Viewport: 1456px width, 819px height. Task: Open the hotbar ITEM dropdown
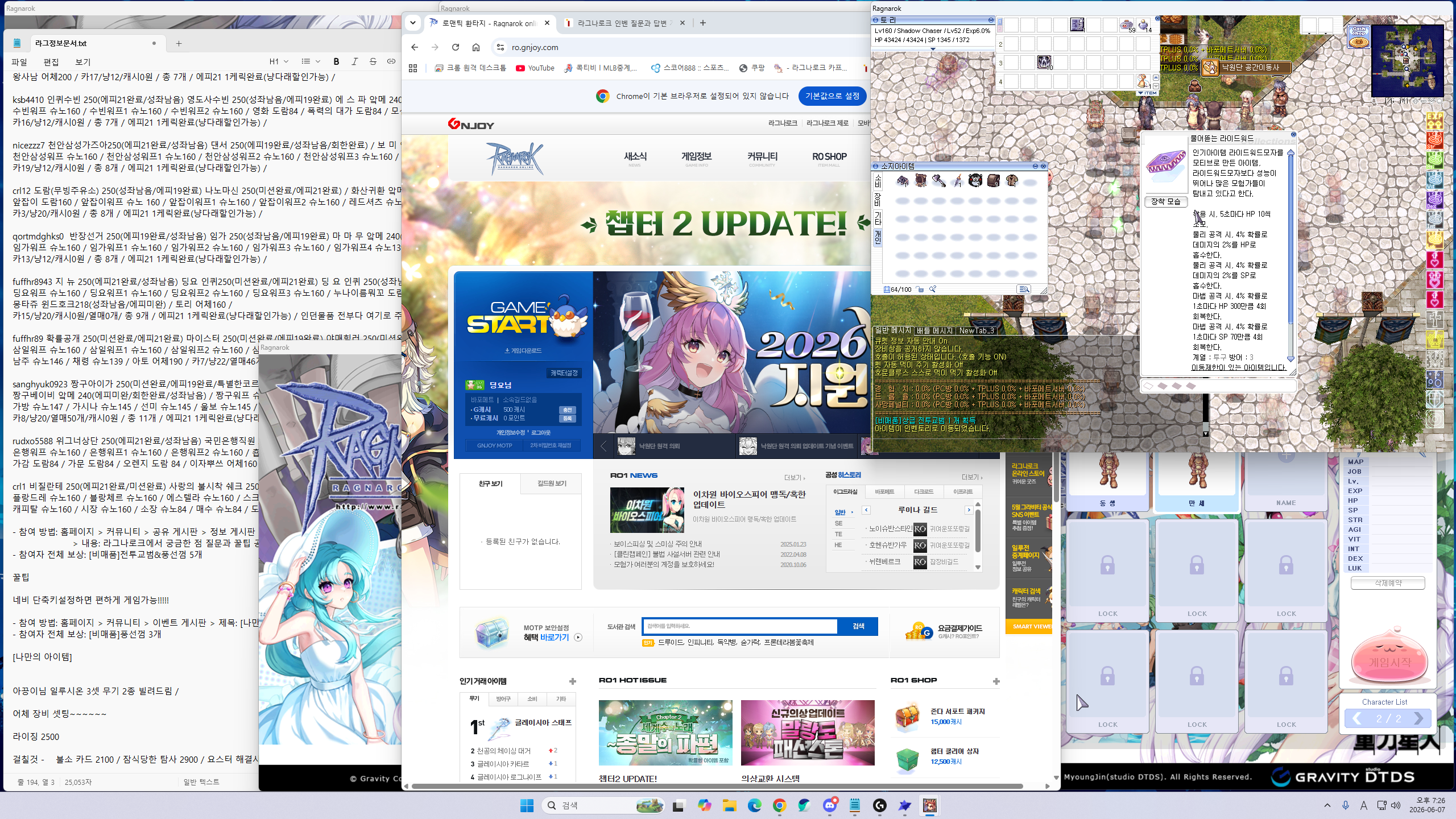(x=1147, y=93)
